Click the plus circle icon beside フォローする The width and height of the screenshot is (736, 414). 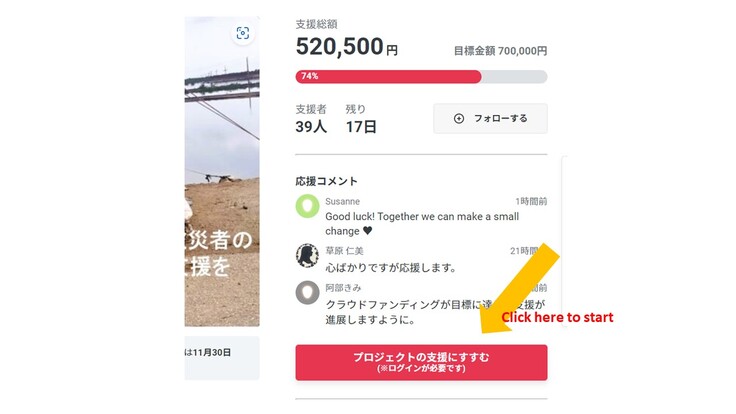pyautogui.click(x=459, y=118)
